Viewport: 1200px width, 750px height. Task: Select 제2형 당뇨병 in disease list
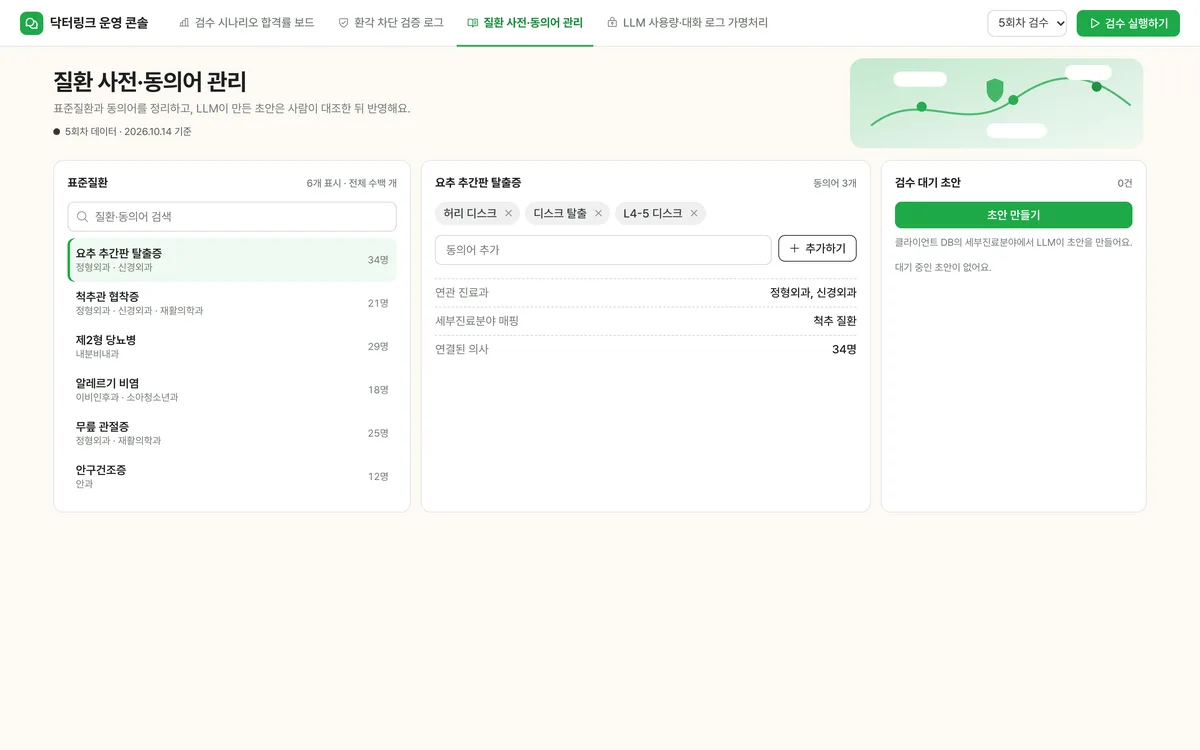[232, 346]
